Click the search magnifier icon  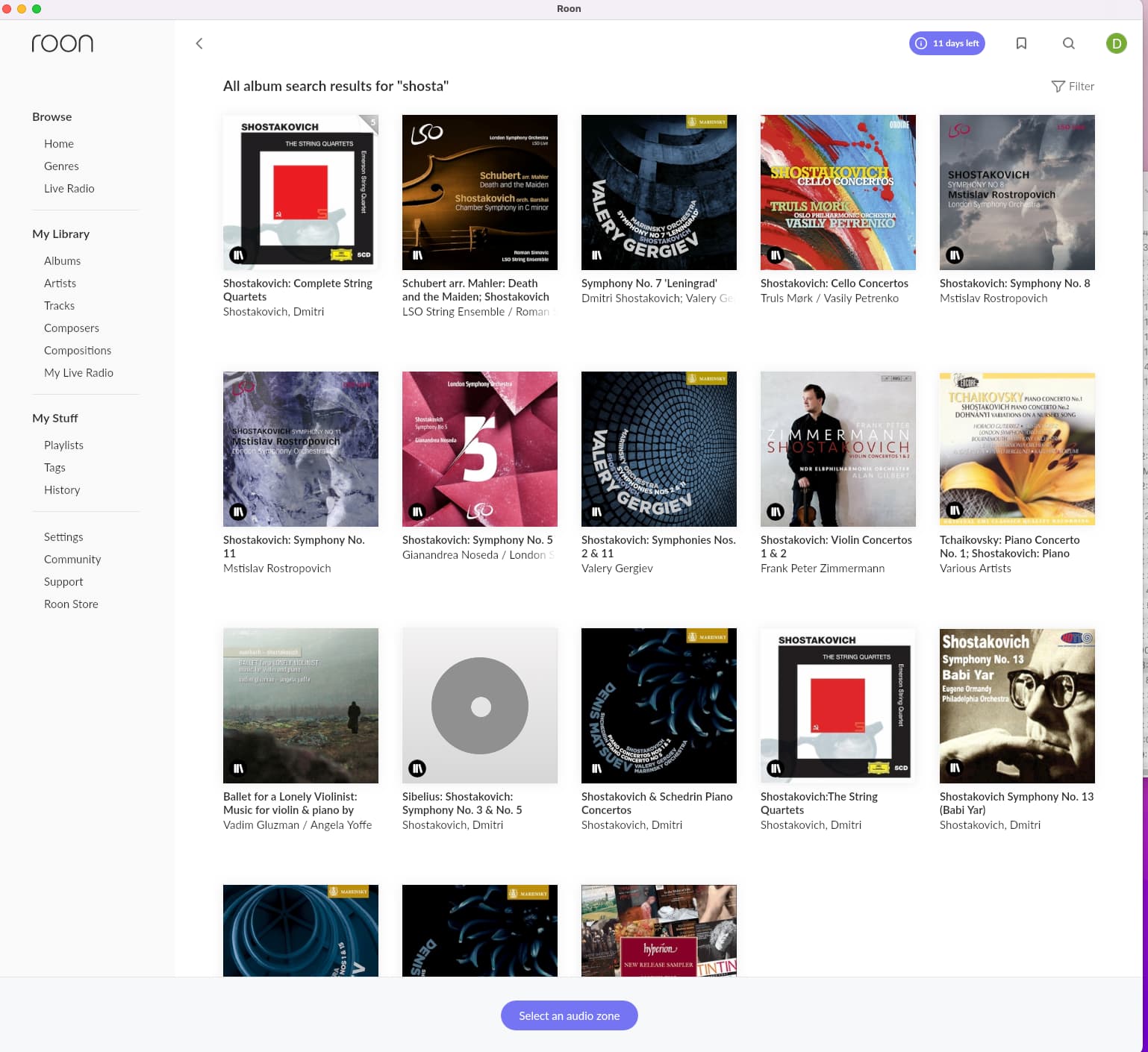pos(1069,43)
